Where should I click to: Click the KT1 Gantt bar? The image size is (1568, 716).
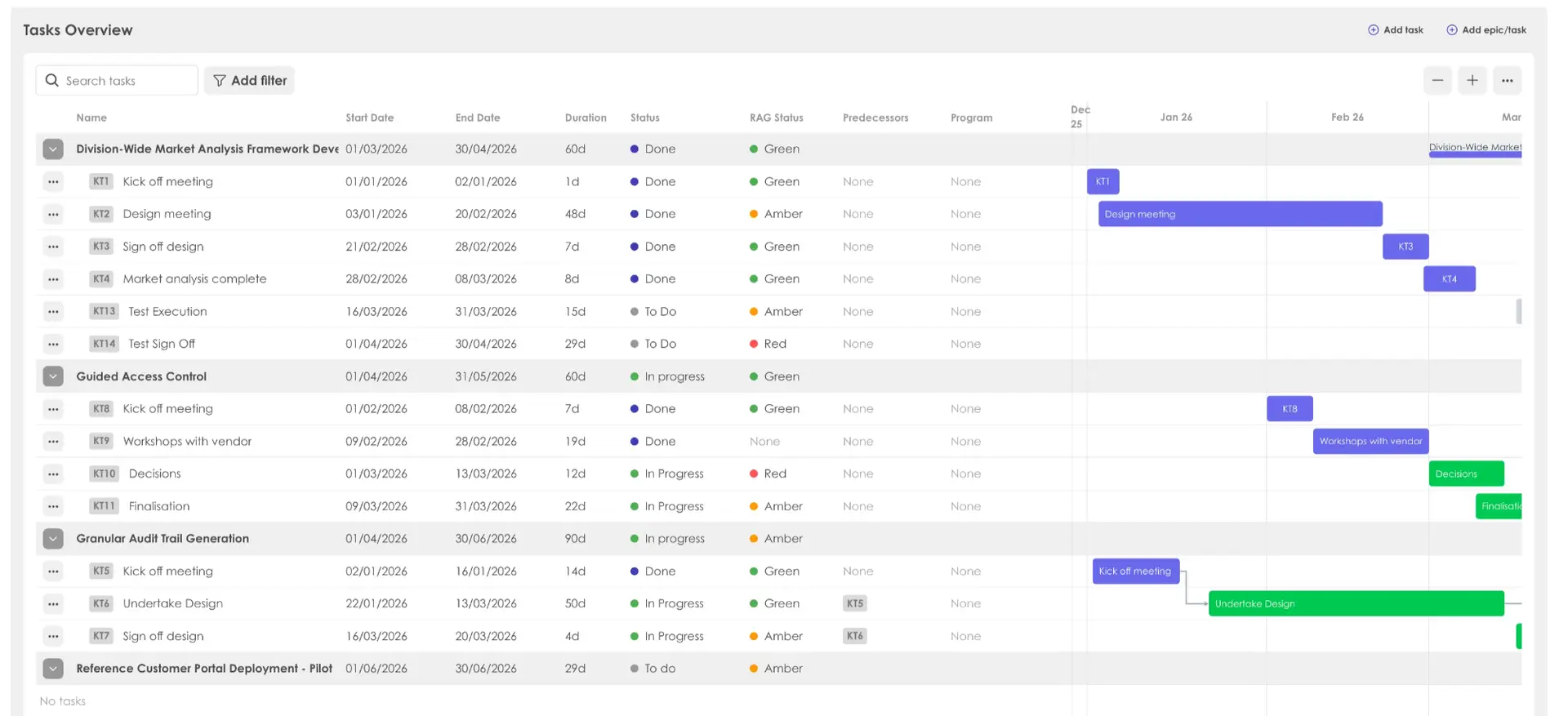click(x=1102, y=181)
